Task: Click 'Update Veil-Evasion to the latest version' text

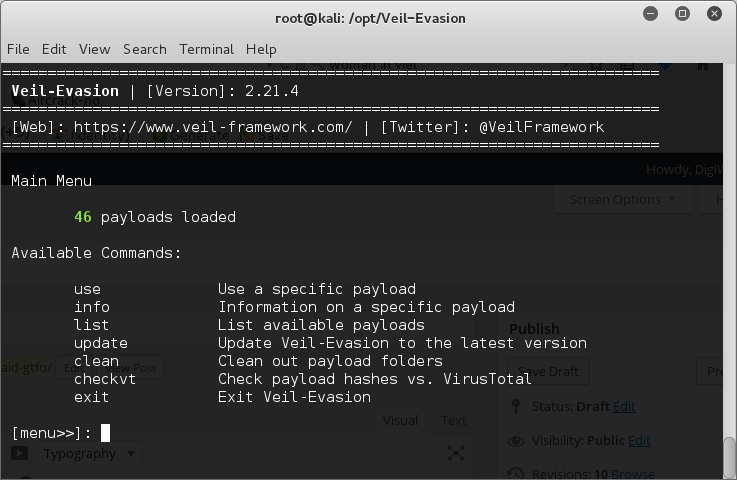Action: tap(402, 343)
